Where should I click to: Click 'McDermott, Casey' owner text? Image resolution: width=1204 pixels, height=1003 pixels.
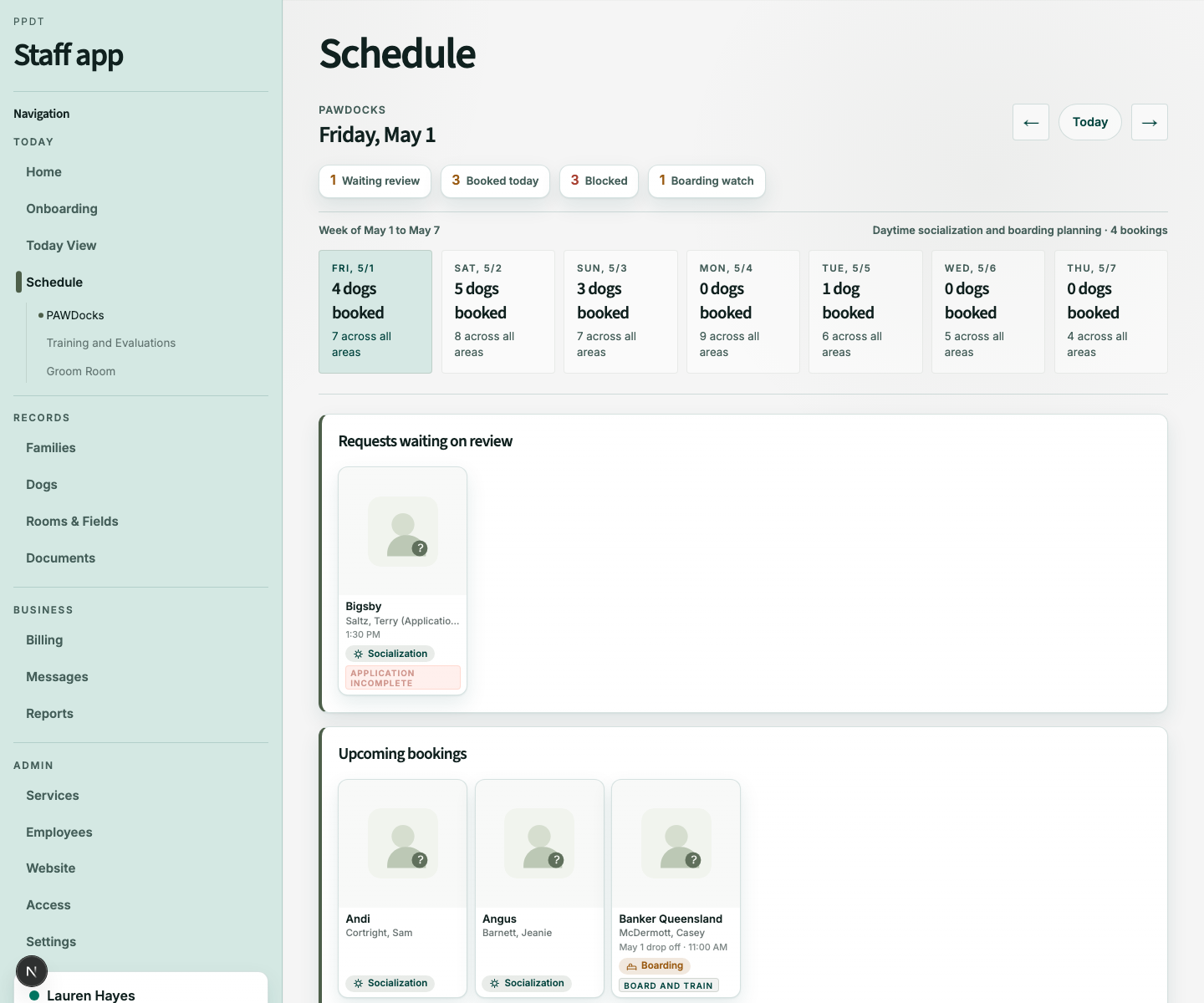pyautogui.click(x=661, y=933)
